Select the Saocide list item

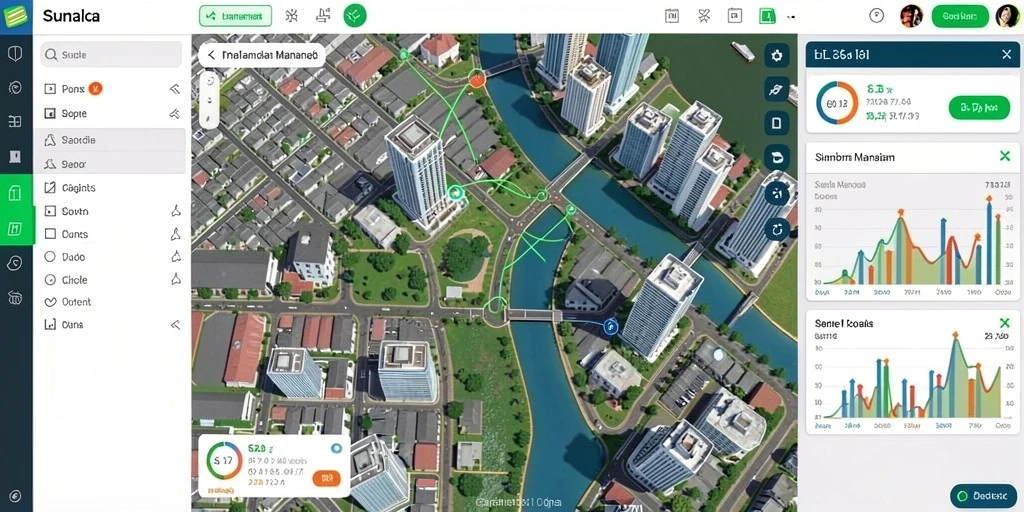click(x=110, y=140)
